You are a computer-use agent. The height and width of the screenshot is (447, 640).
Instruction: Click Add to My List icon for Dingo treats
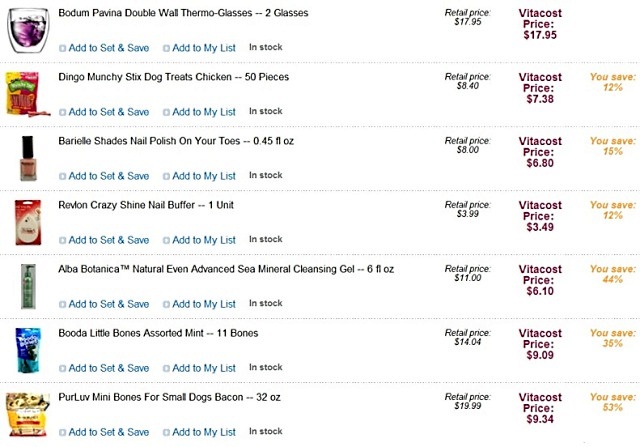tap(166, 112)
